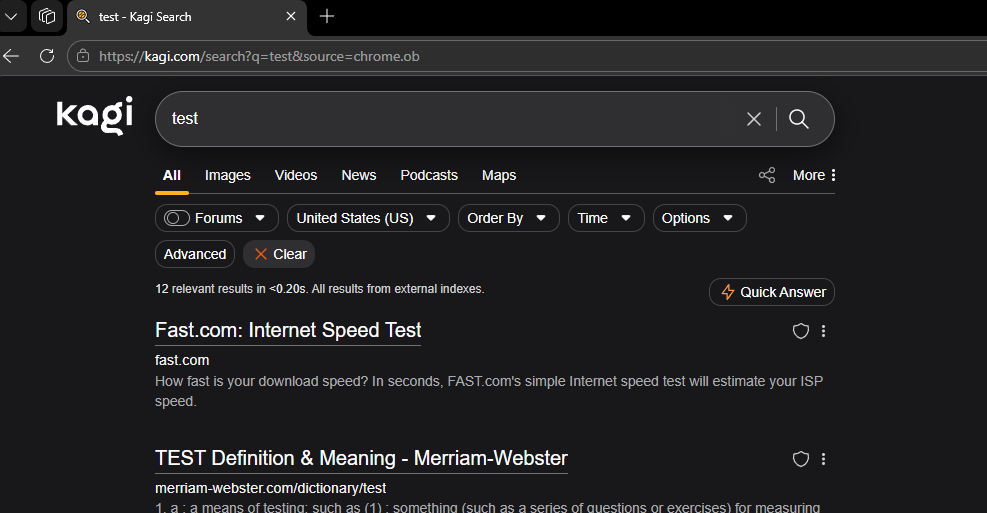Submit search with magnifier icon
Viewport: 987px width, 513px height.
coord(799,118)
